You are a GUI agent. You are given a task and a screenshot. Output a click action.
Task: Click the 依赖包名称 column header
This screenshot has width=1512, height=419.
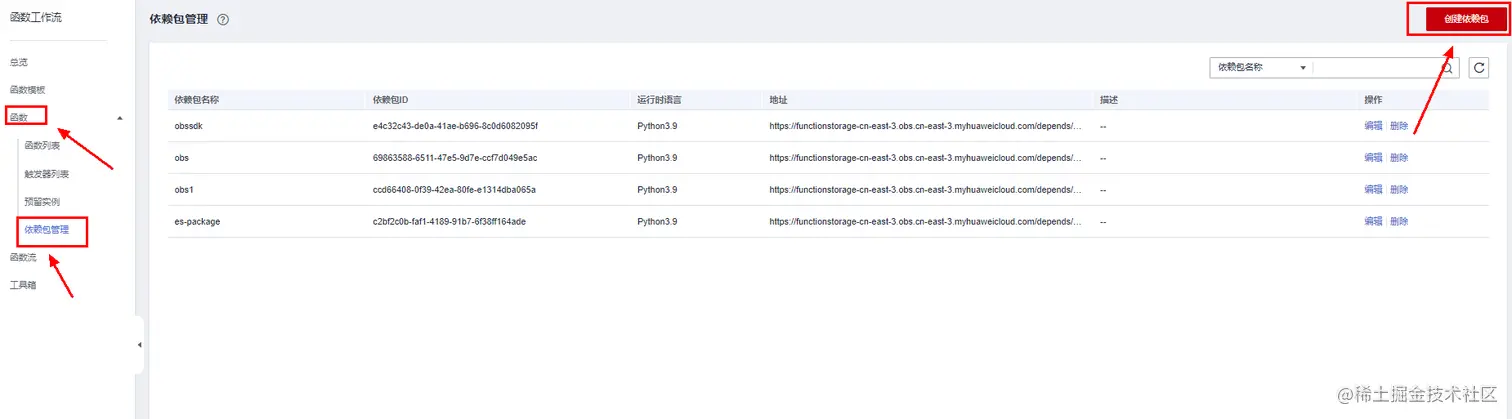(196, 100)
